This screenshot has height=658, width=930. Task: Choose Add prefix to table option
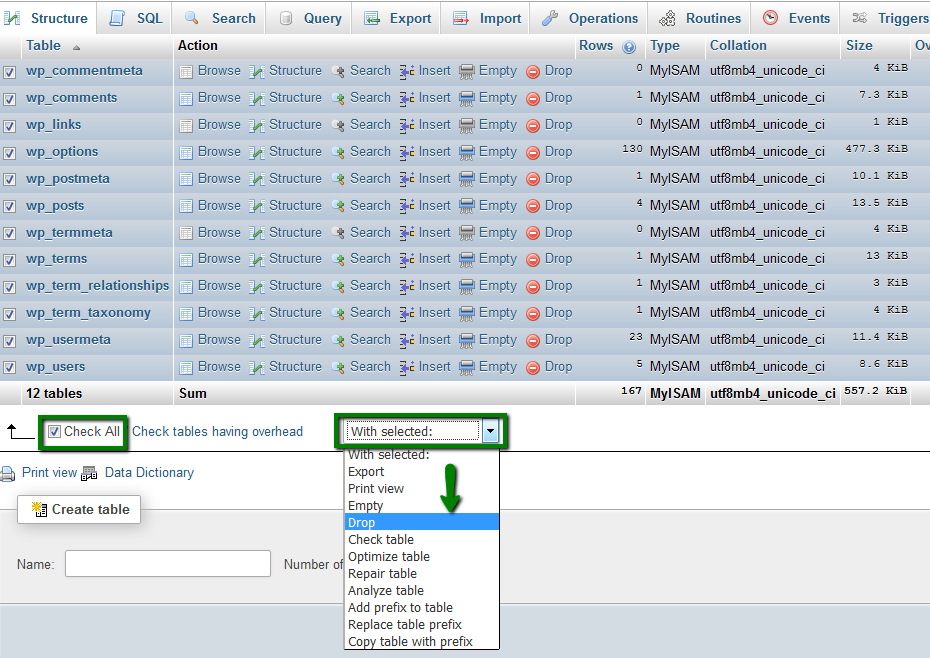coord(422,608)
